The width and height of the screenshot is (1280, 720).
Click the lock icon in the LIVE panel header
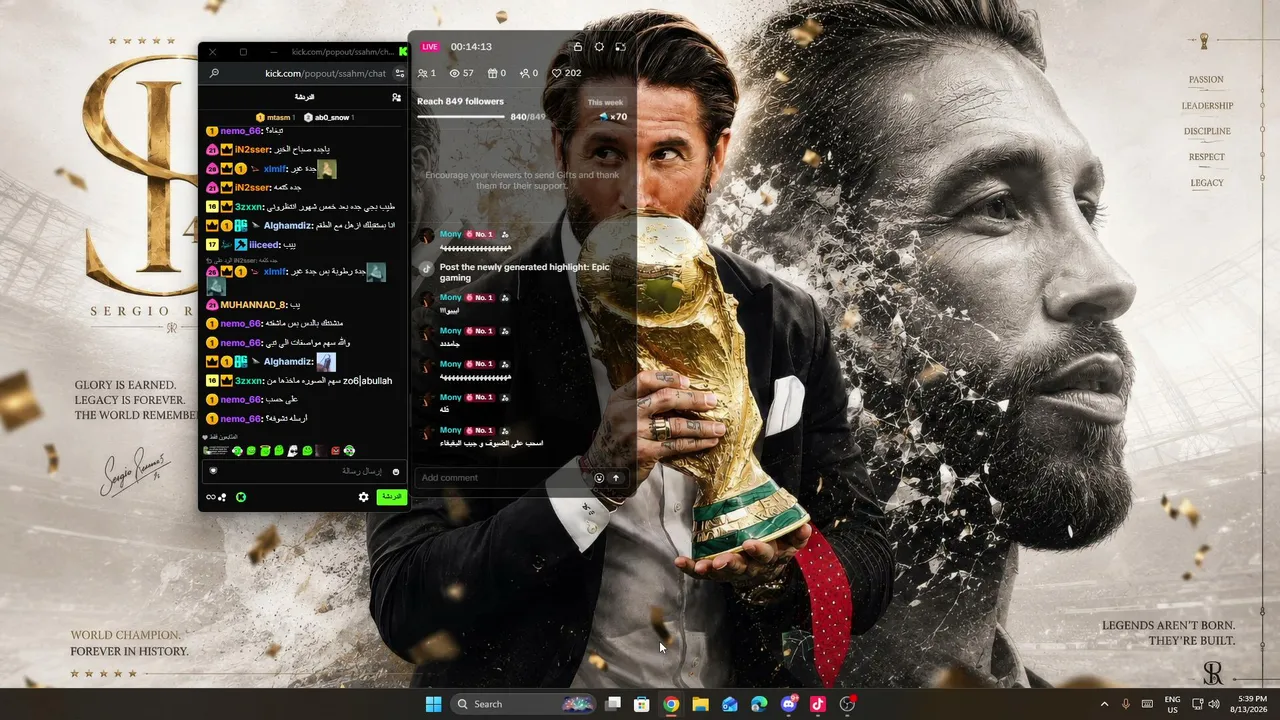coord(577,47)
